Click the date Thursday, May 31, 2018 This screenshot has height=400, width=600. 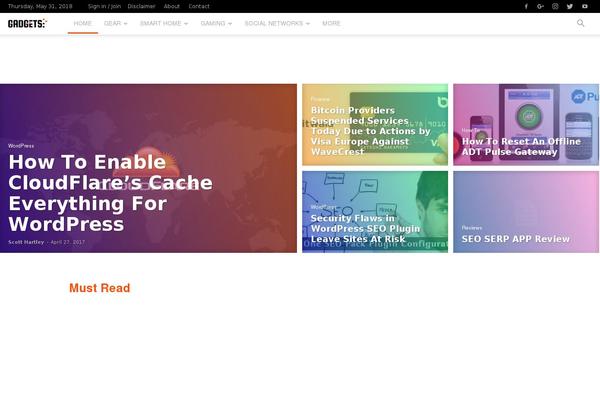click(x=40, y=6)
